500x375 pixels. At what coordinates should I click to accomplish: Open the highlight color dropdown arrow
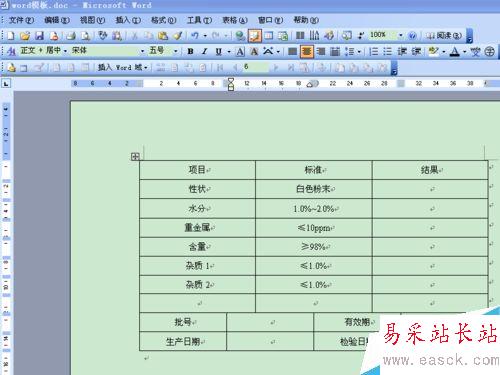(444, 52)
